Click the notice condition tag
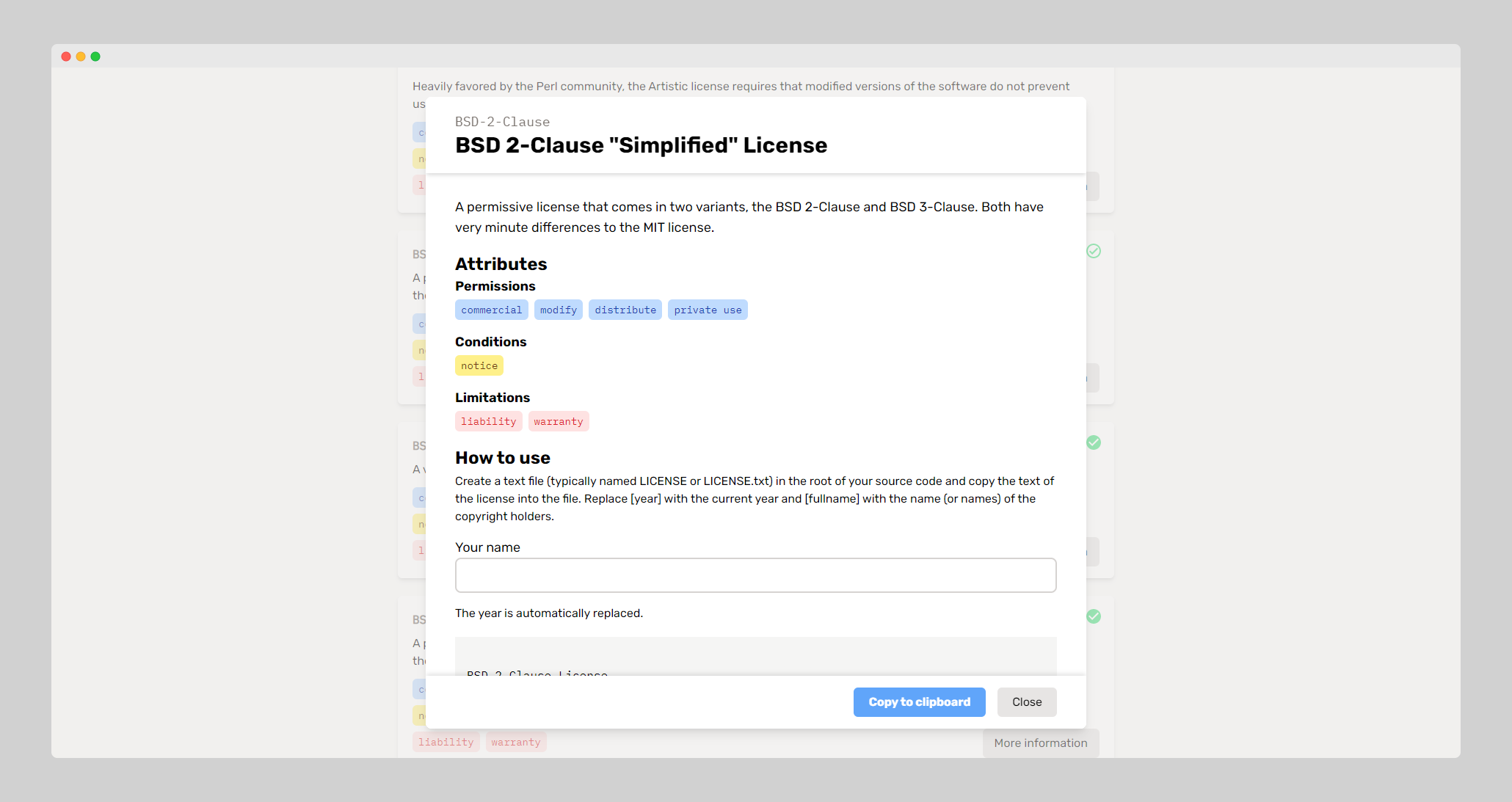 point(479,365)
